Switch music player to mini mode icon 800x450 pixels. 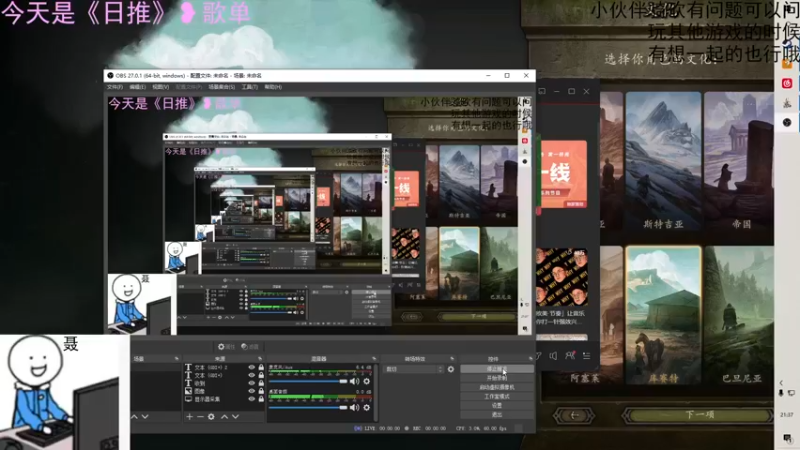click(542, 91)
